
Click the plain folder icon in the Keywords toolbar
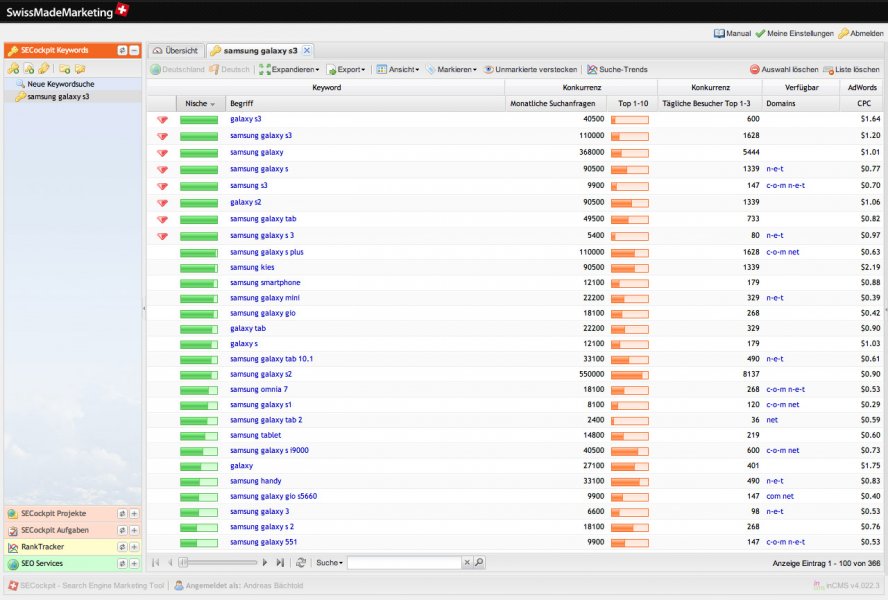pyautogui.click(x=80, y=69)
